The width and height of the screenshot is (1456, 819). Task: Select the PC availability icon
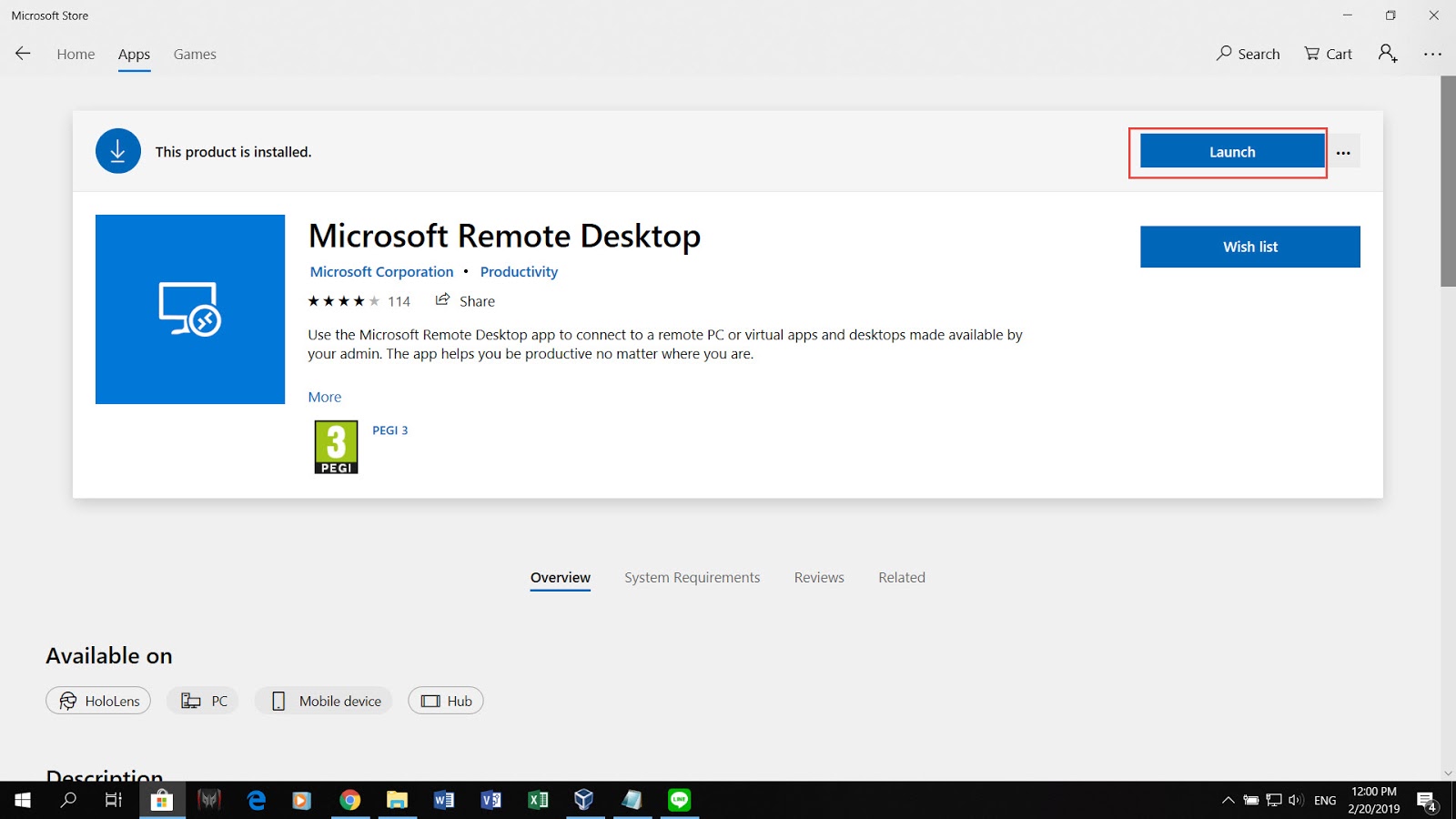coord(202,701)
